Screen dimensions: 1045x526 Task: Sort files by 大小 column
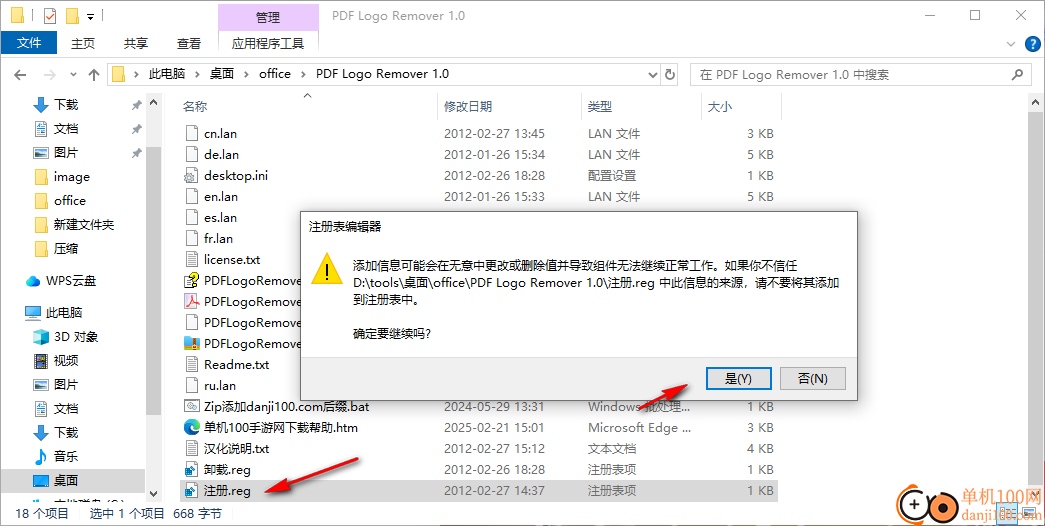719,107
